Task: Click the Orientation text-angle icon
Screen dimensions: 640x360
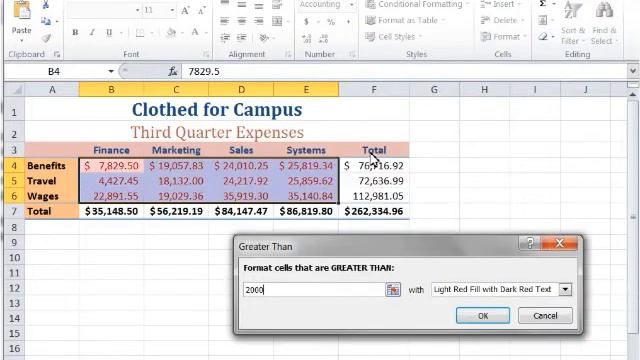Action: coord(264,38)
